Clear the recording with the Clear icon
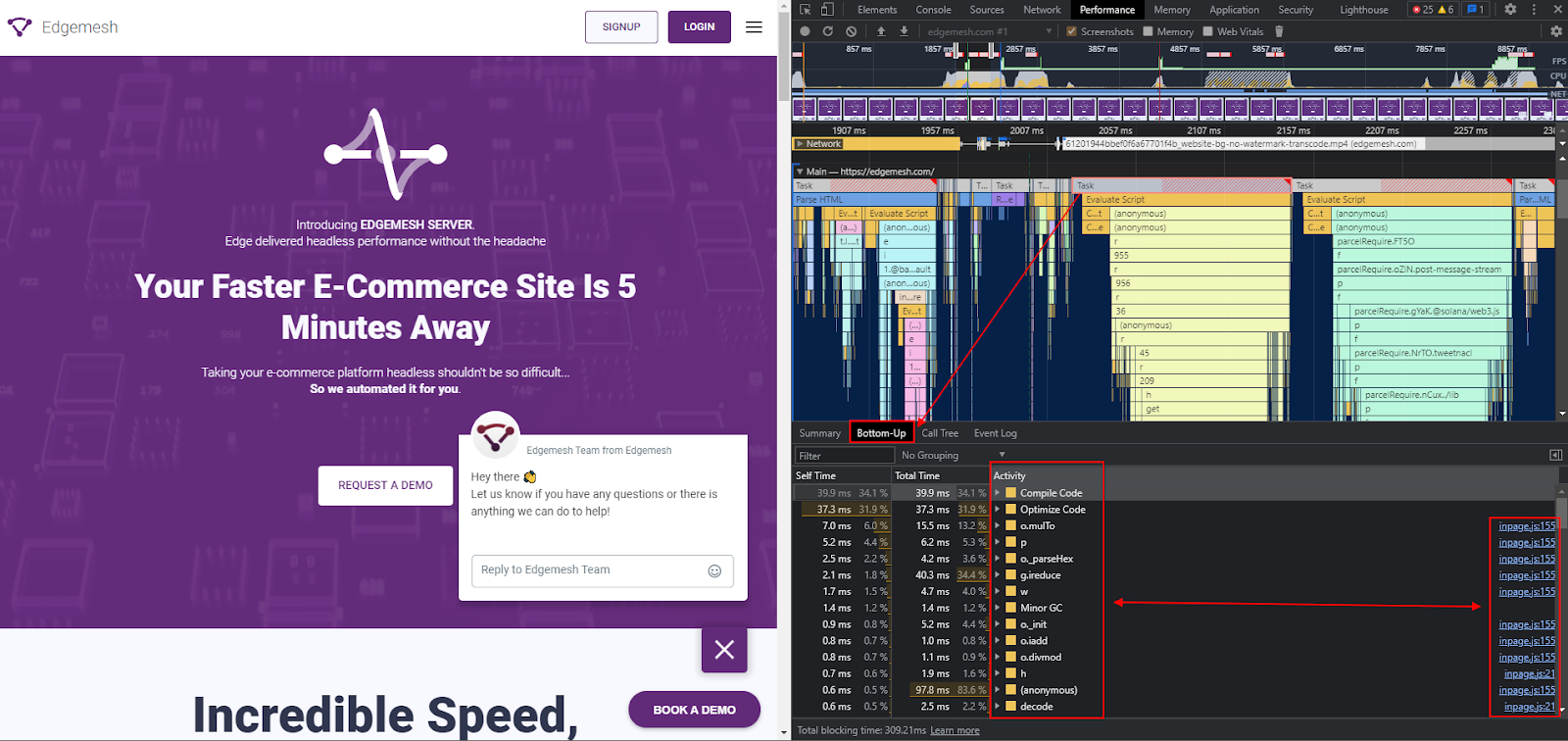Screen dimensions: 1568x741 pos(852,31)
